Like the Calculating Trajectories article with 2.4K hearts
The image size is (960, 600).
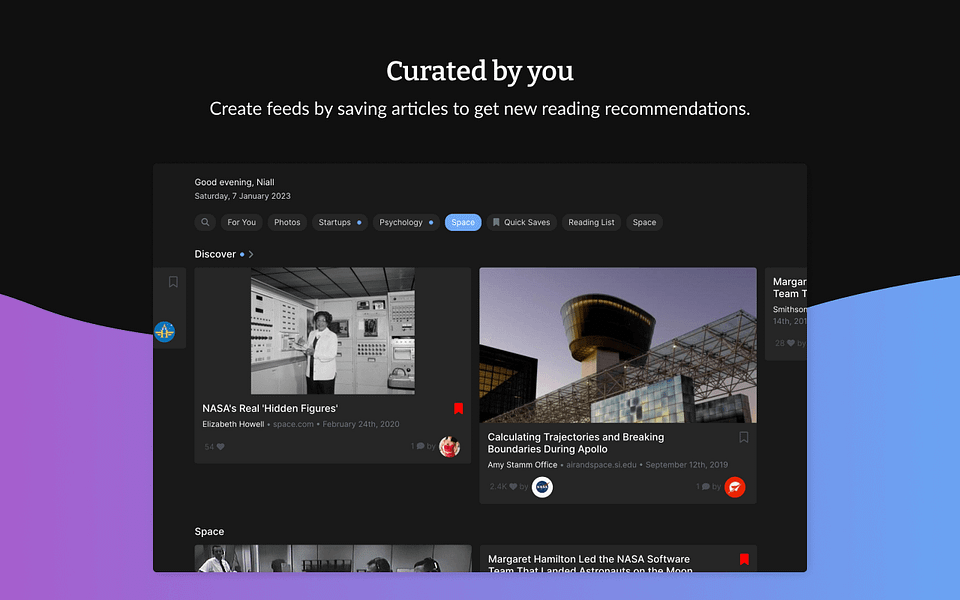pyautogui.click(x=513, y=487)
